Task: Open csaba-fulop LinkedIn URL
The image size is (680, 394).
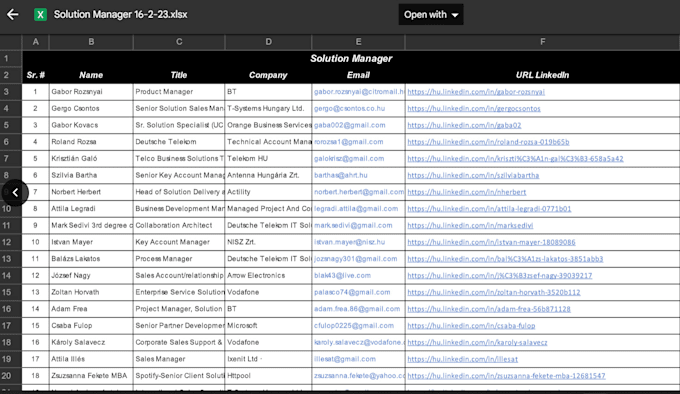Action: 471,326
